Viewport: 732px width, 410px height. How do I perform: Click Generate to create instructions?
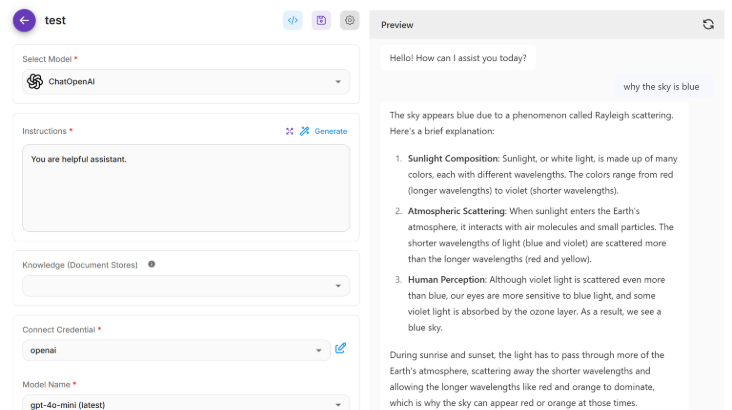(323, 131)
